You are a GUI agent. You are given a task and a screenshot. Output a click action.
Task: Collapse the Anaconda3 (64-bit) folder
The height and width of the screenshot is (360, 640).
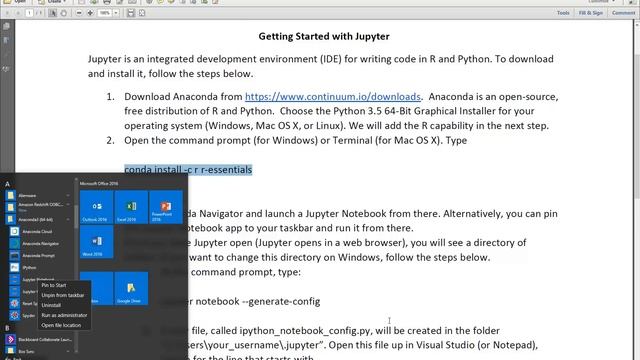pyautogui.click(x=39, y=220)
